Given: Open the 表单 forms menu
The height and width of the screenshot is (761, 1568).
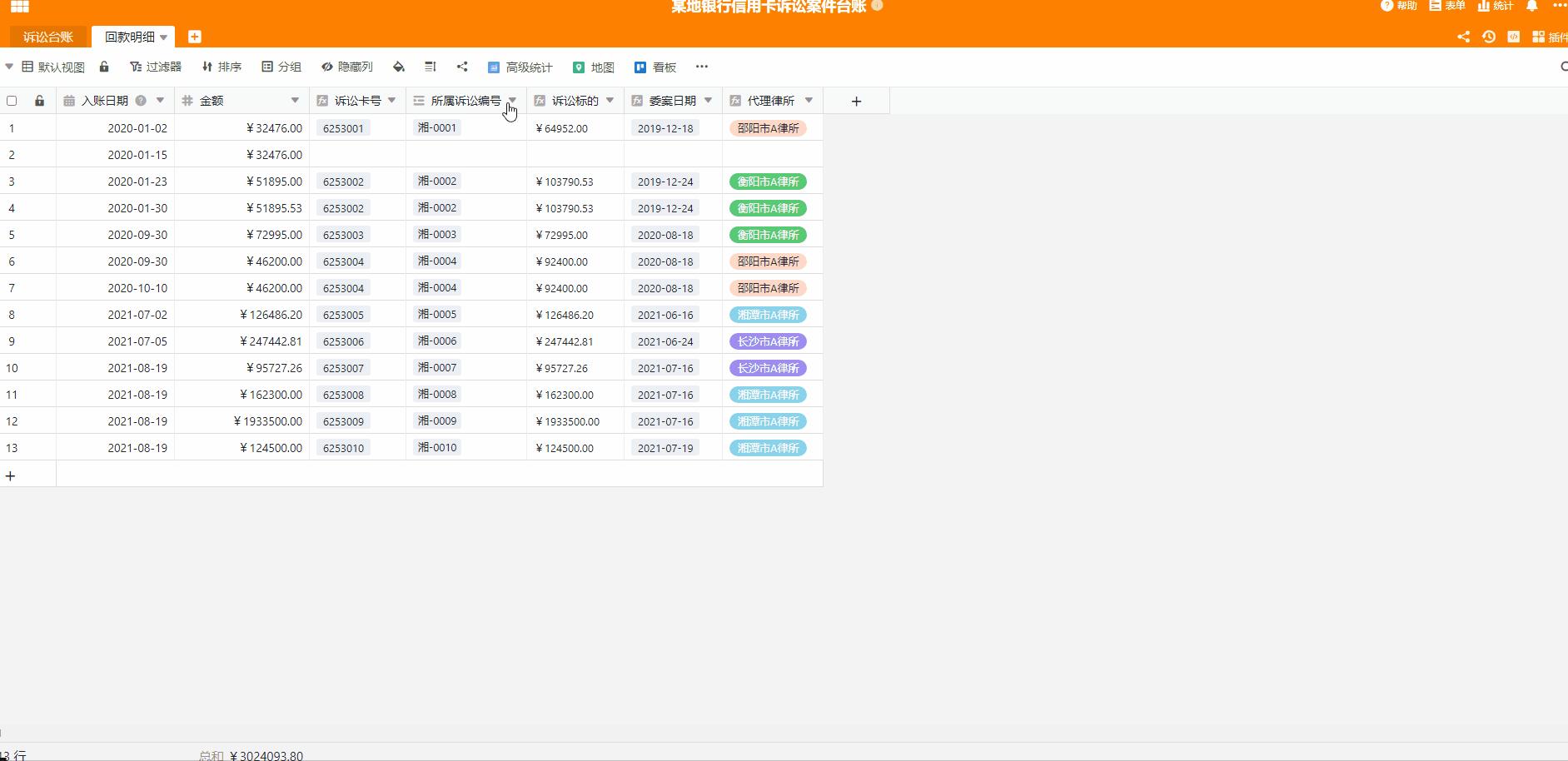Looking at the screenshot, I should [x=1447, y=6].
